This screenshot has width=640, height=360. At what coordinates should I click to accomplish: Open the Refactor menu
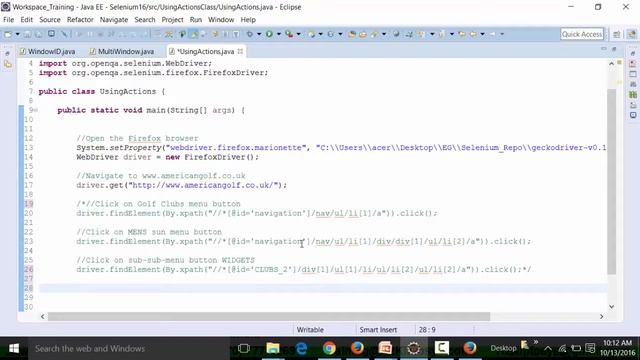point(80,20)
